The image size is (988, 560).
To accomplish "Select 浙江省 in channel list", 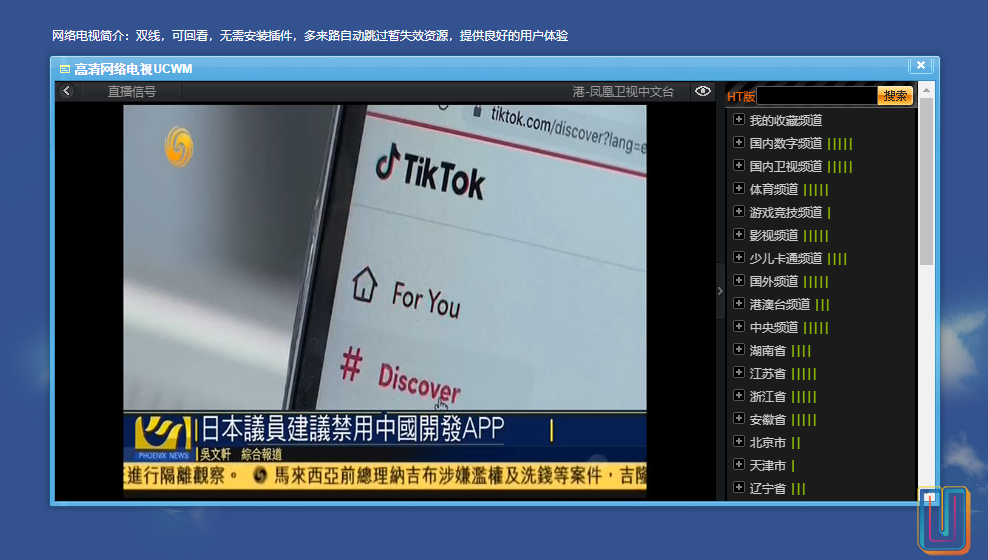I will [767, 396].
